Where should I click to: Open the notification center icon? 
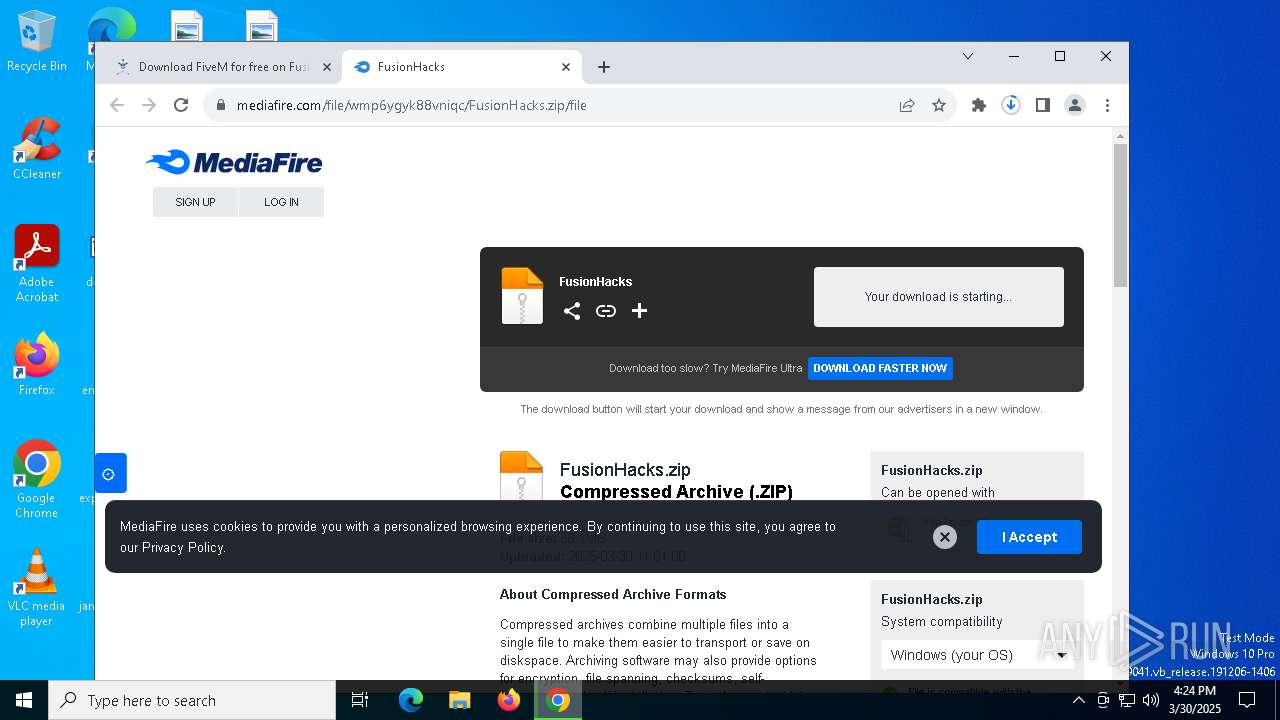(x=1247, y=700)
